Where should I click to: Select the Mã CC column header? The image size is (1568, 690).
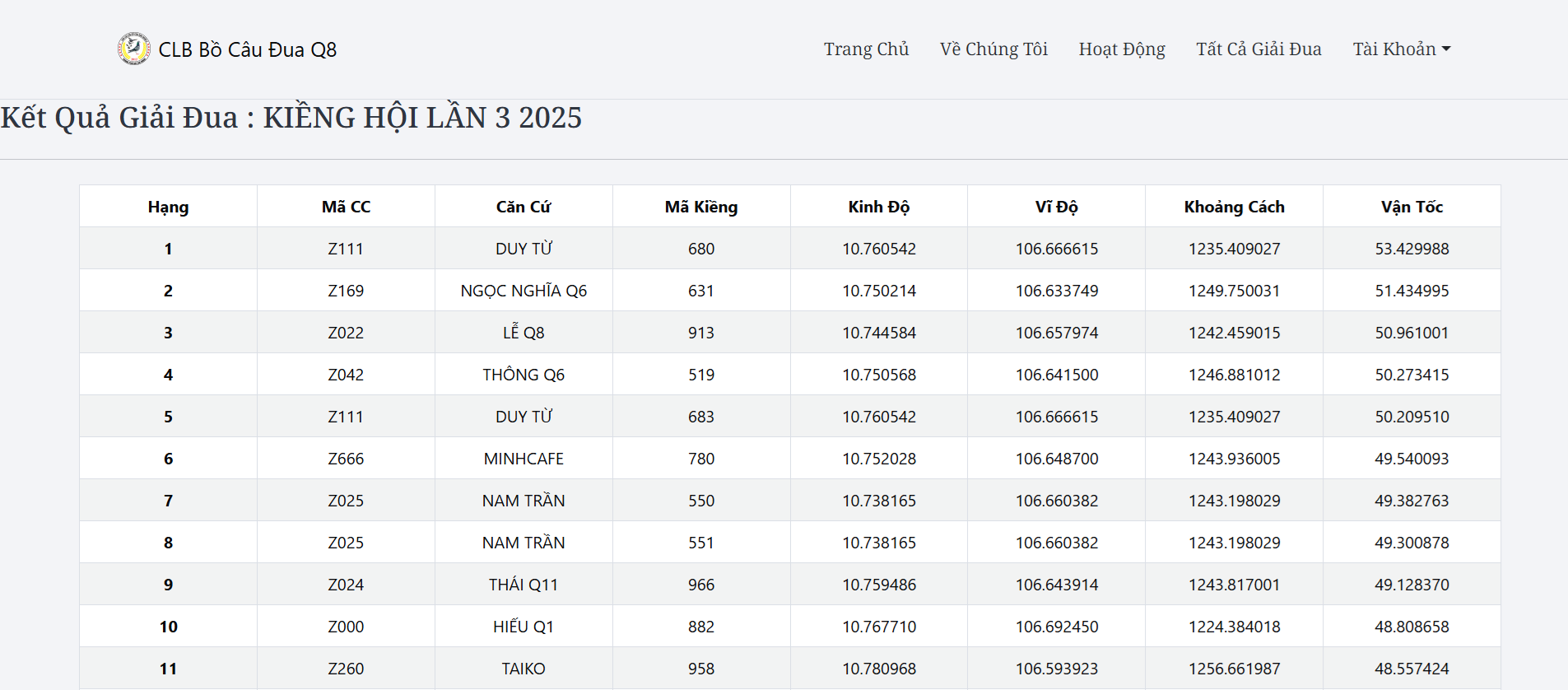(x=346, y=207)
